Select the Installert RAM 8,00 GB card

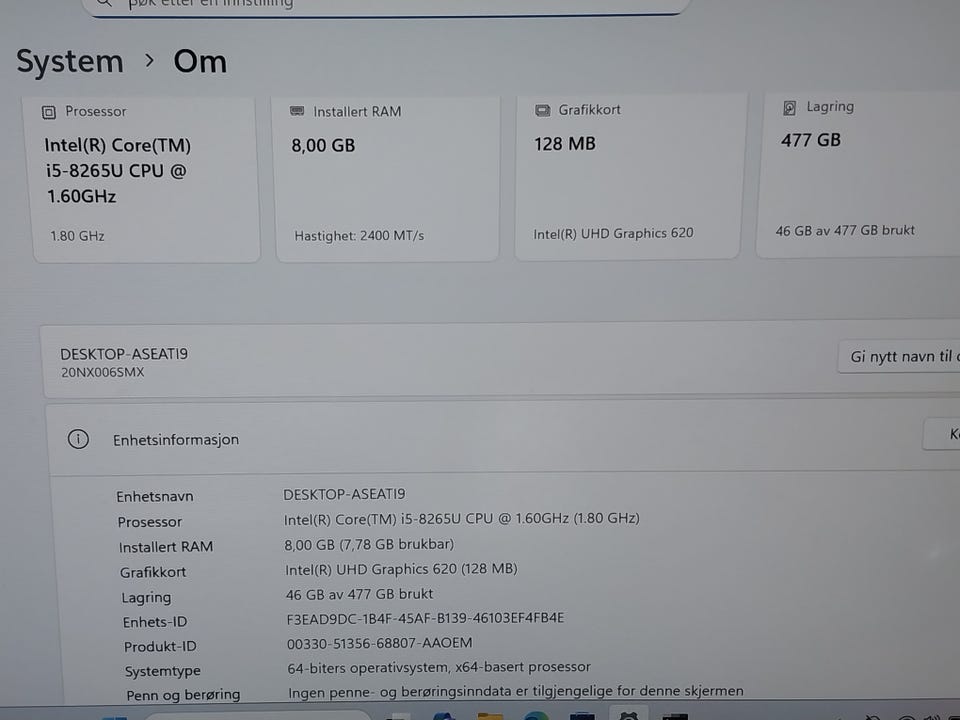387,178
